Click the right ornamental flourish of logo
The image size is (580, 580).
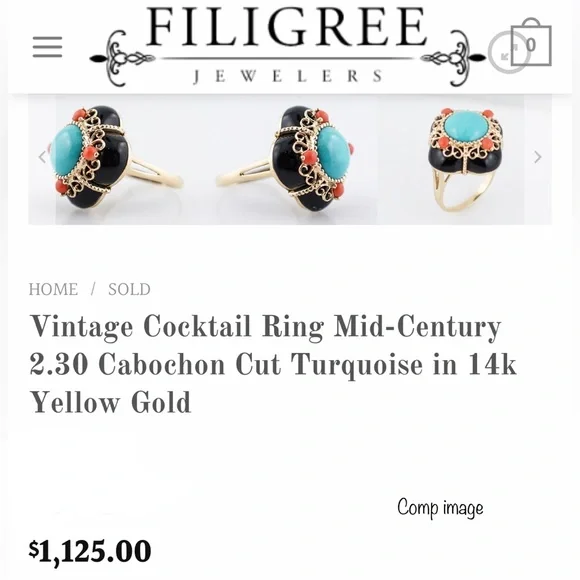point(454,58)
